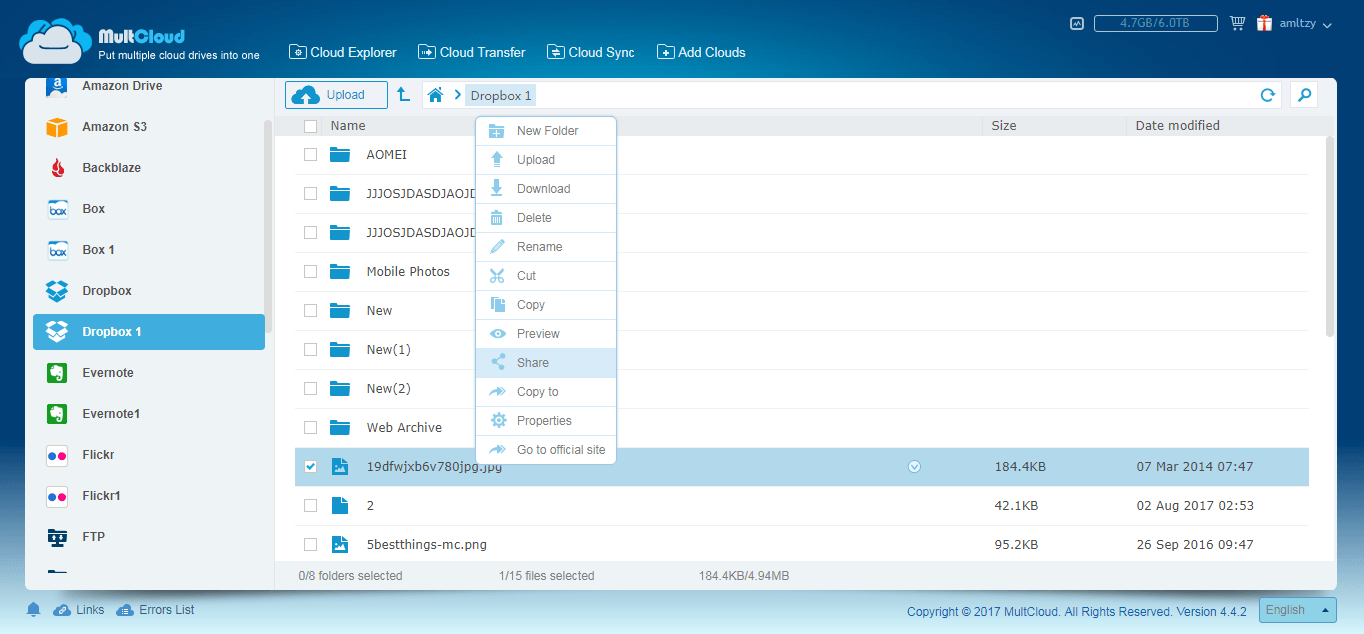Choose Go to official site
The height and width of the screenshot is (634, 1364).
coord(546,450)
